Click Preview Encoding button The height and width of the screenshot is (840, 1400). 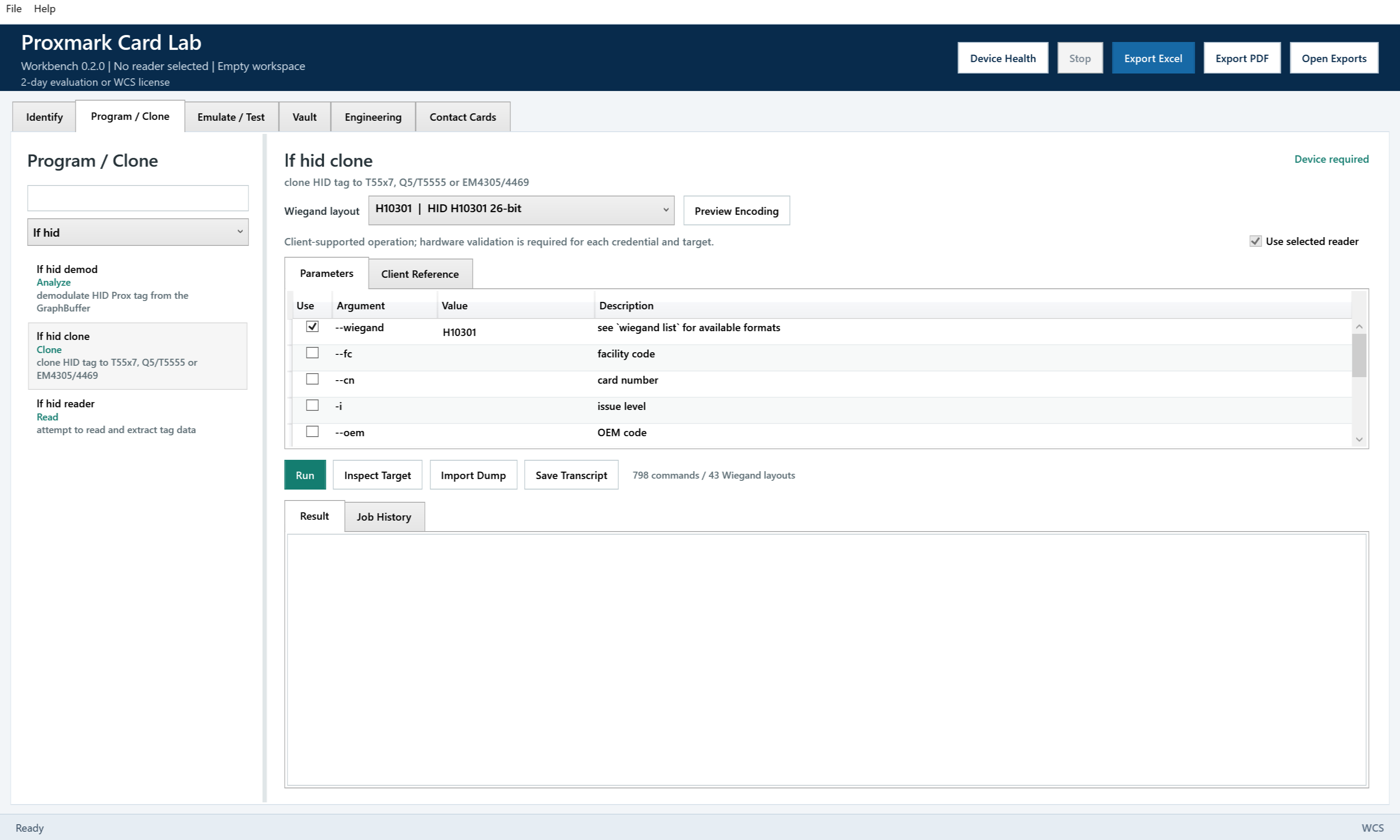pyautogui.click(x=736, y=211)
